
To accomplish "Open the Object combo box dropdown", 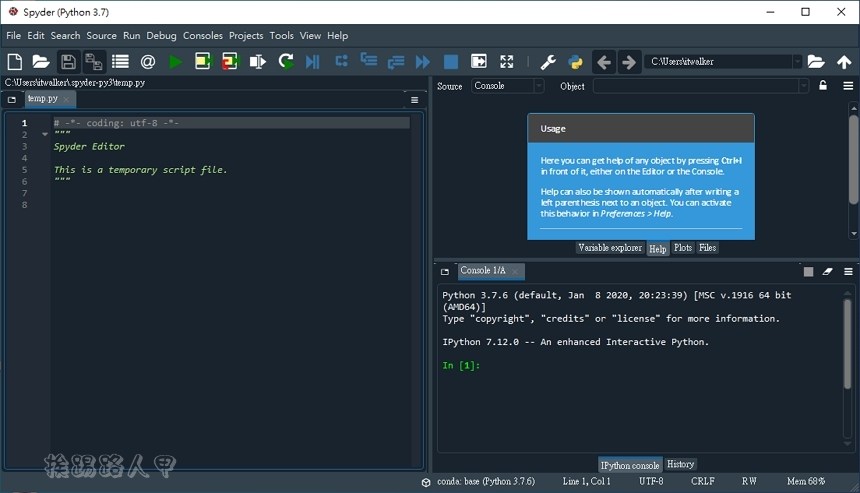I will pos(803,86).
